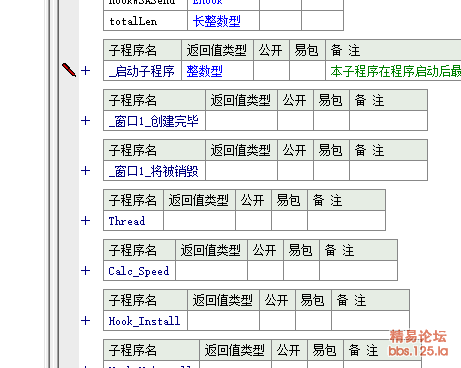461x368 pixels.
Task: Expand the Calc_Speed subroutine
Action: click(x=86, y=270)
